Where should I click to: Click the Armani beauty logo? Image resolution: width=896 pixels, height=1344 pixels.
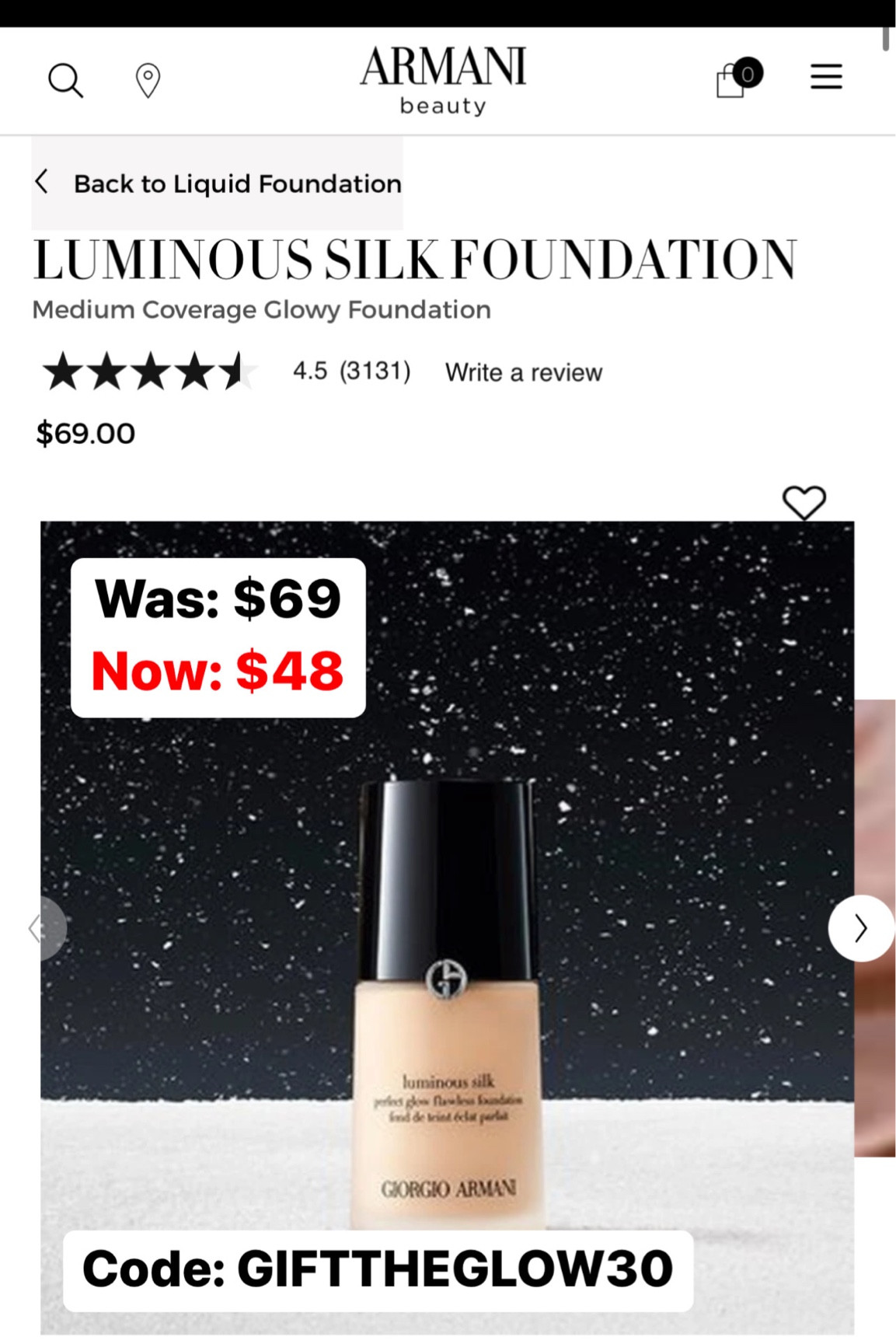pos(443,80)
